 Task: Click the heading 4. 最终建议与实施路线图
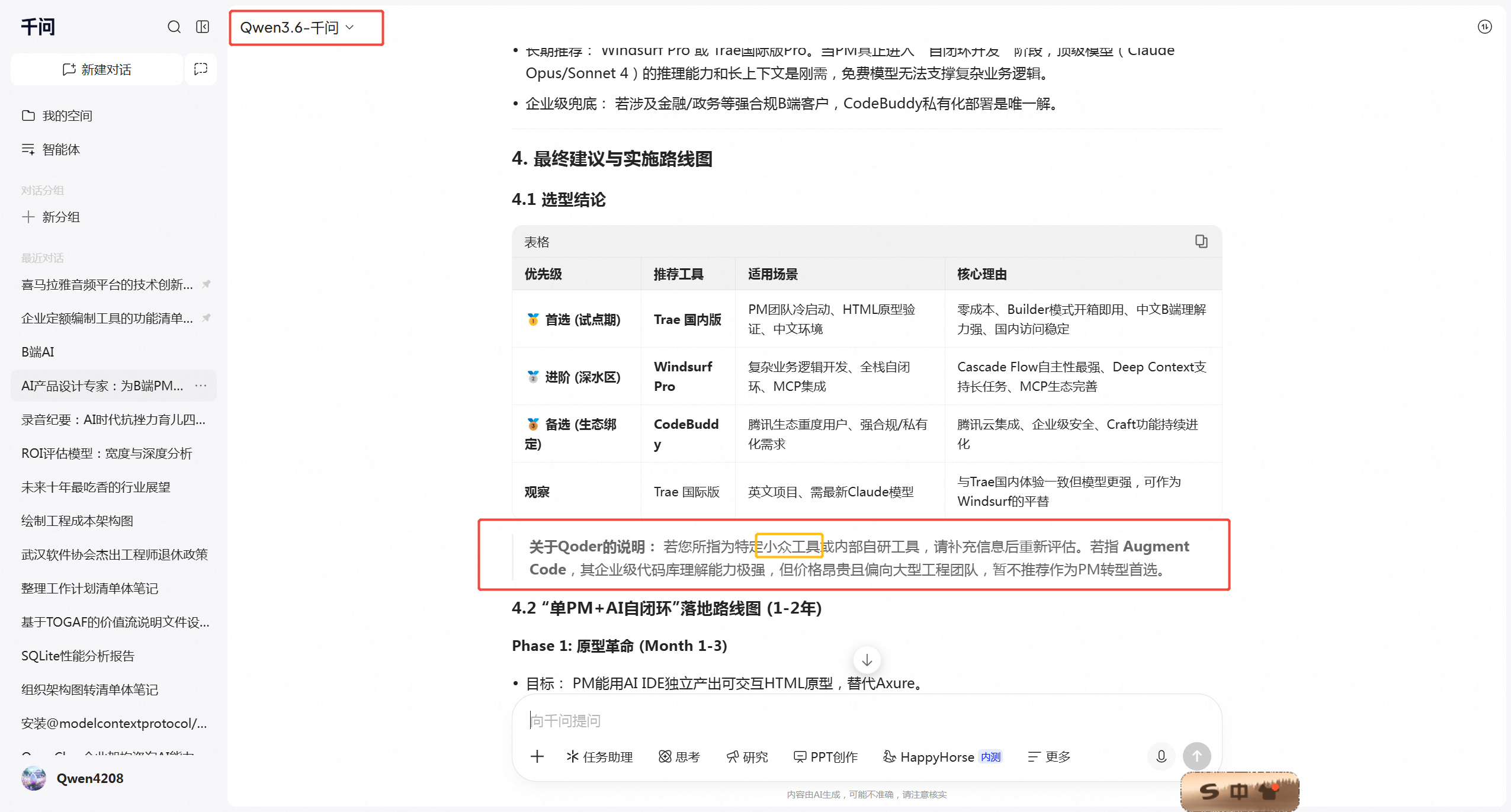click(612, 158)
